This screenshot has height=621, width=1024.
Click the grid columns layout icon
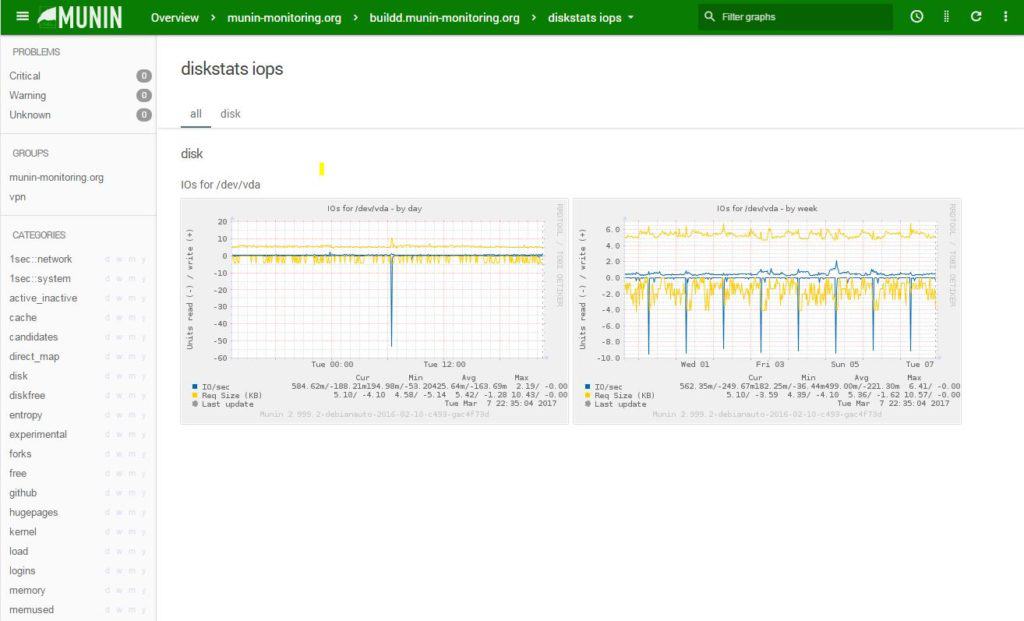tap(946, 17)
